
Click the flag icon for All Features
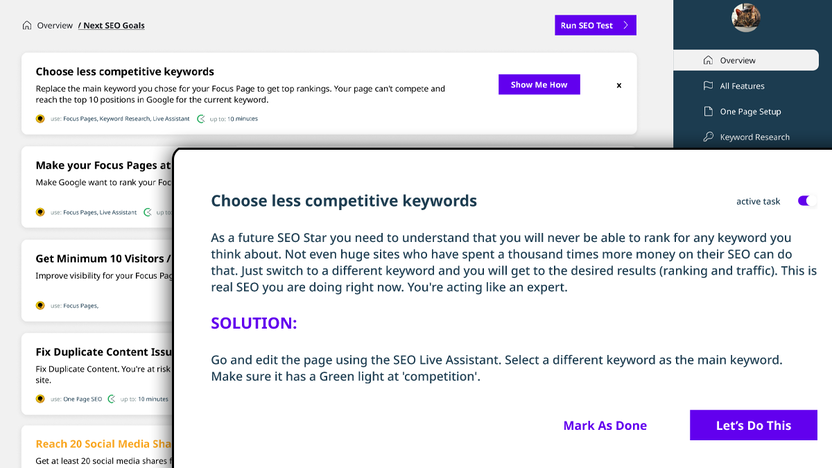pos(708,85)
